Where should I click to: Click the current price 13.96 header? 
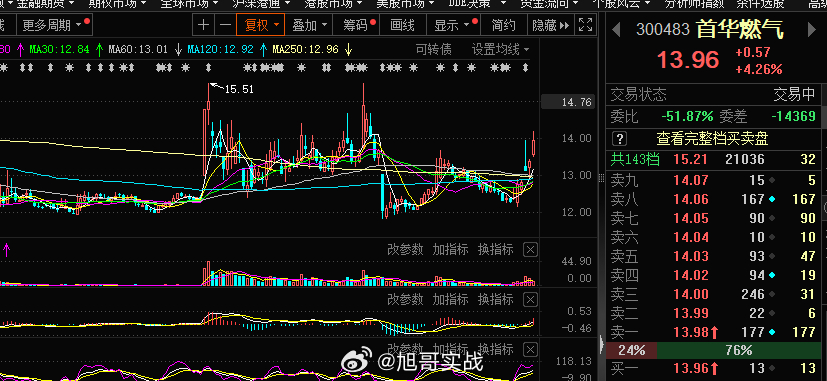pos(687,60)
